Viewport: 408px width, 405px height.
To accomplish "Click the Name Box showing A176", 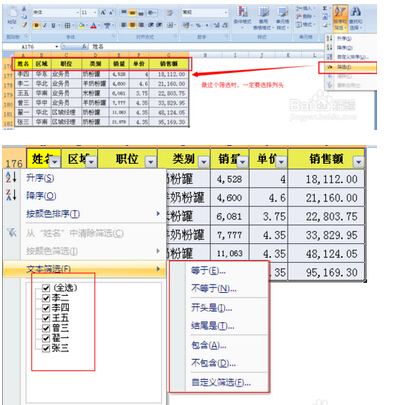I will [31, 47].
